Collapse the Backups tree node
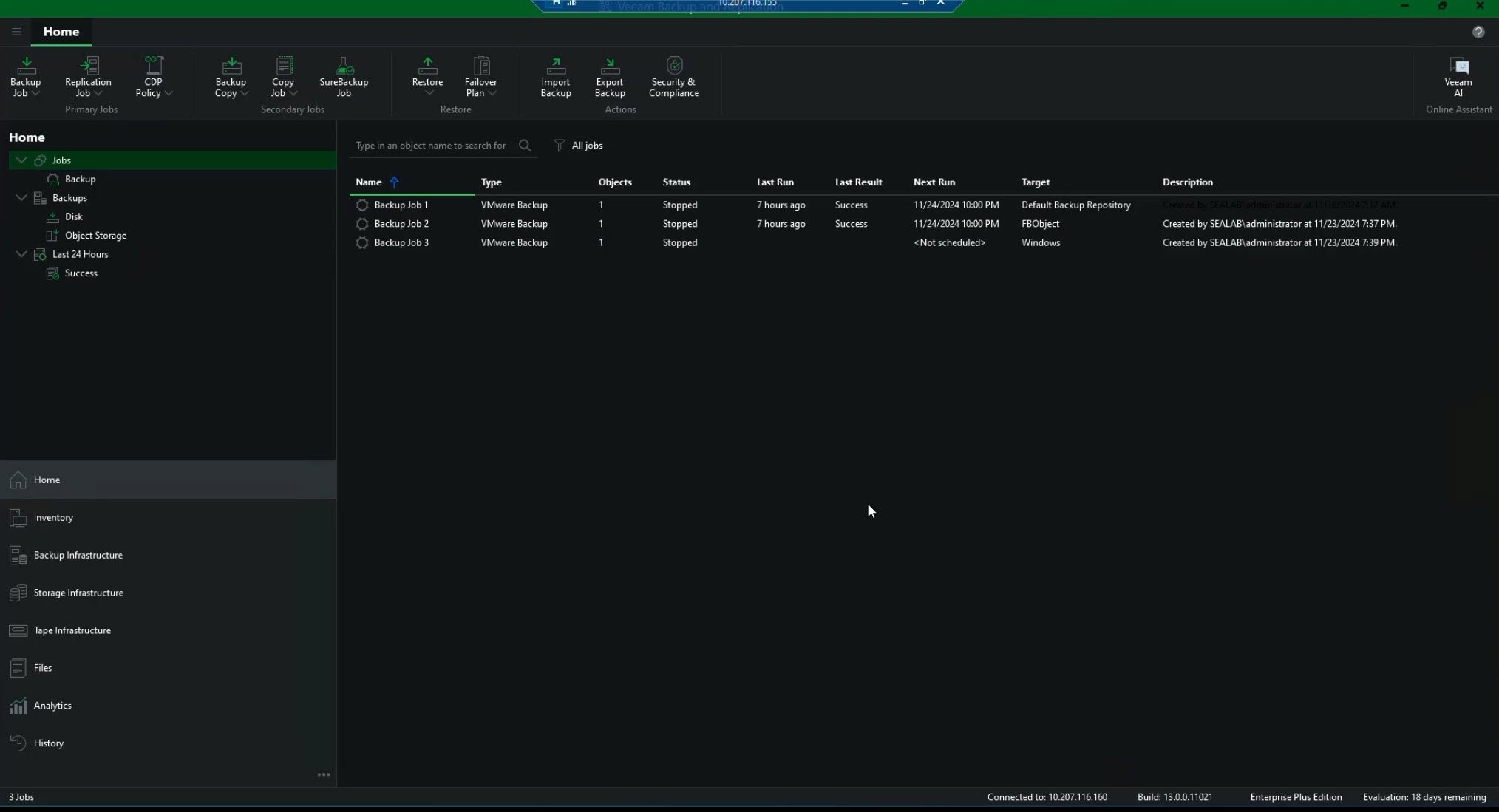 pyautogui.click(x=21, y=197)
